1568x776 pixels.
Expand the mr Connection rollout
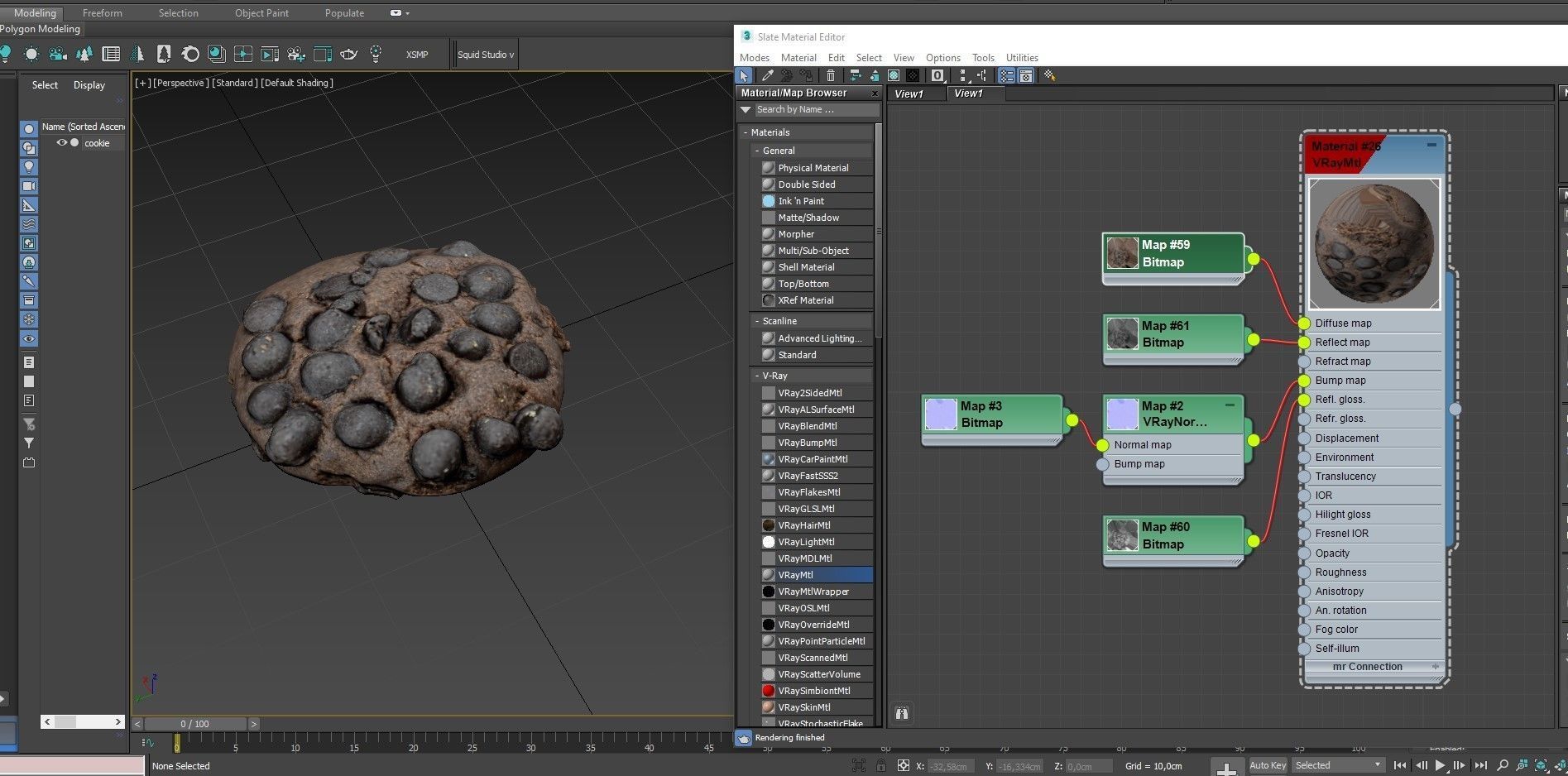tap(1436, 667)
